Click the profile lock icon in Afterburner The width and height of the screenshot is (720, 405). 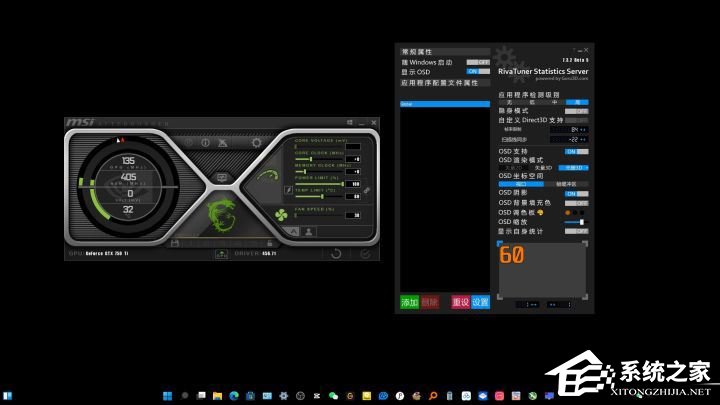pos(270,243)
